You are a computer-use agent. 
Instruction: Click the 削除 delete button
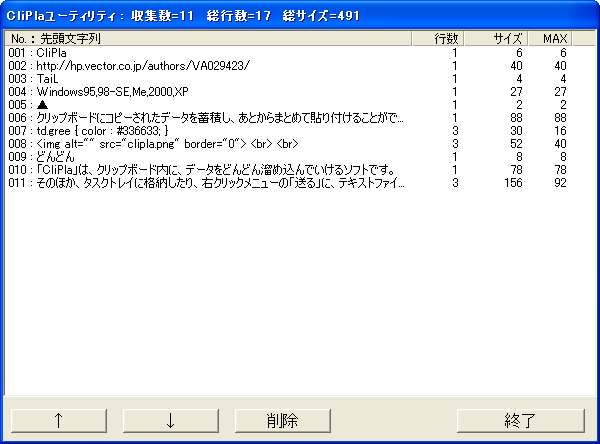click(x=282, y=420)
